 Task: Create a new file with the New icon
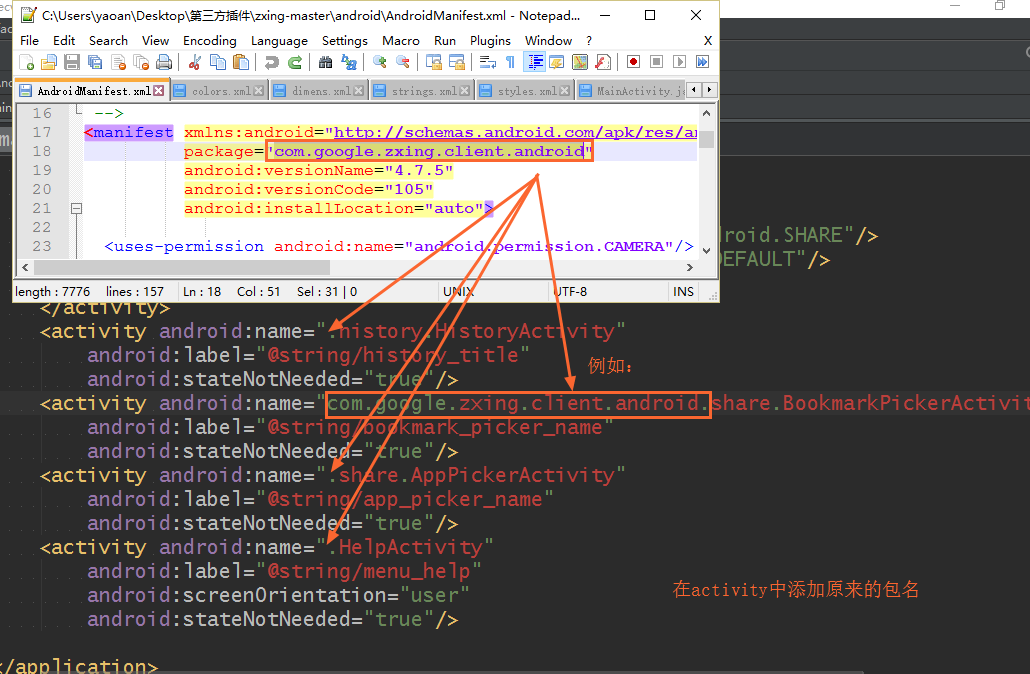click(x=27, y=62)
